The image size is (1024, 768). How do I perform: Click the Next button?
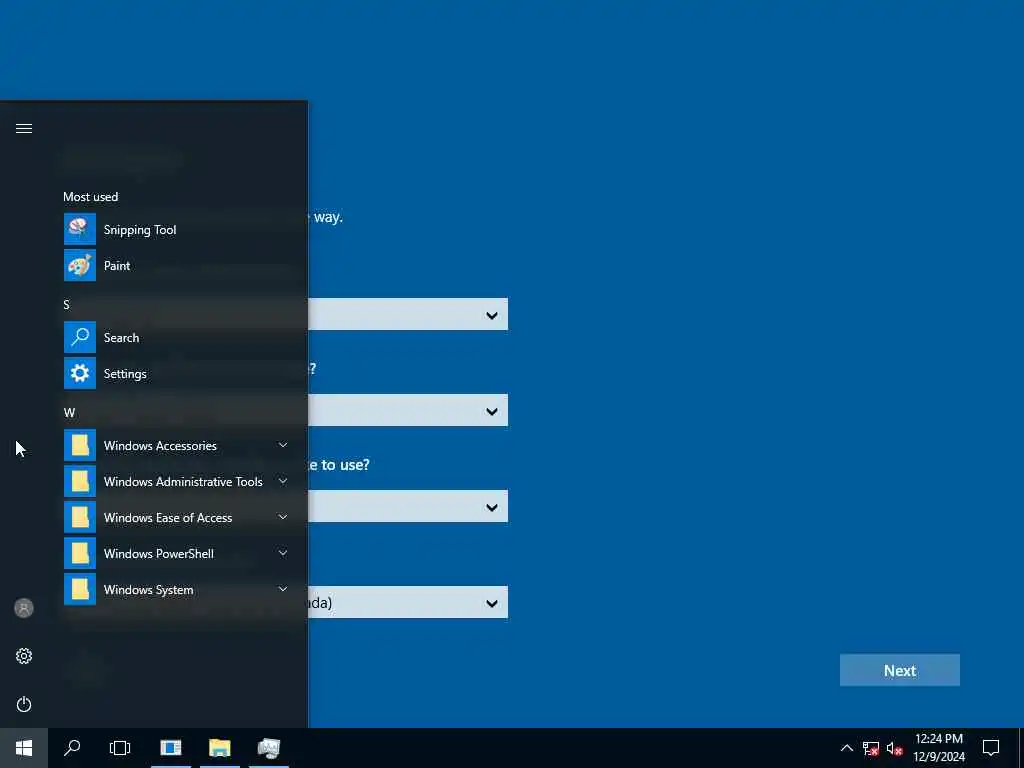pos(899,670)
